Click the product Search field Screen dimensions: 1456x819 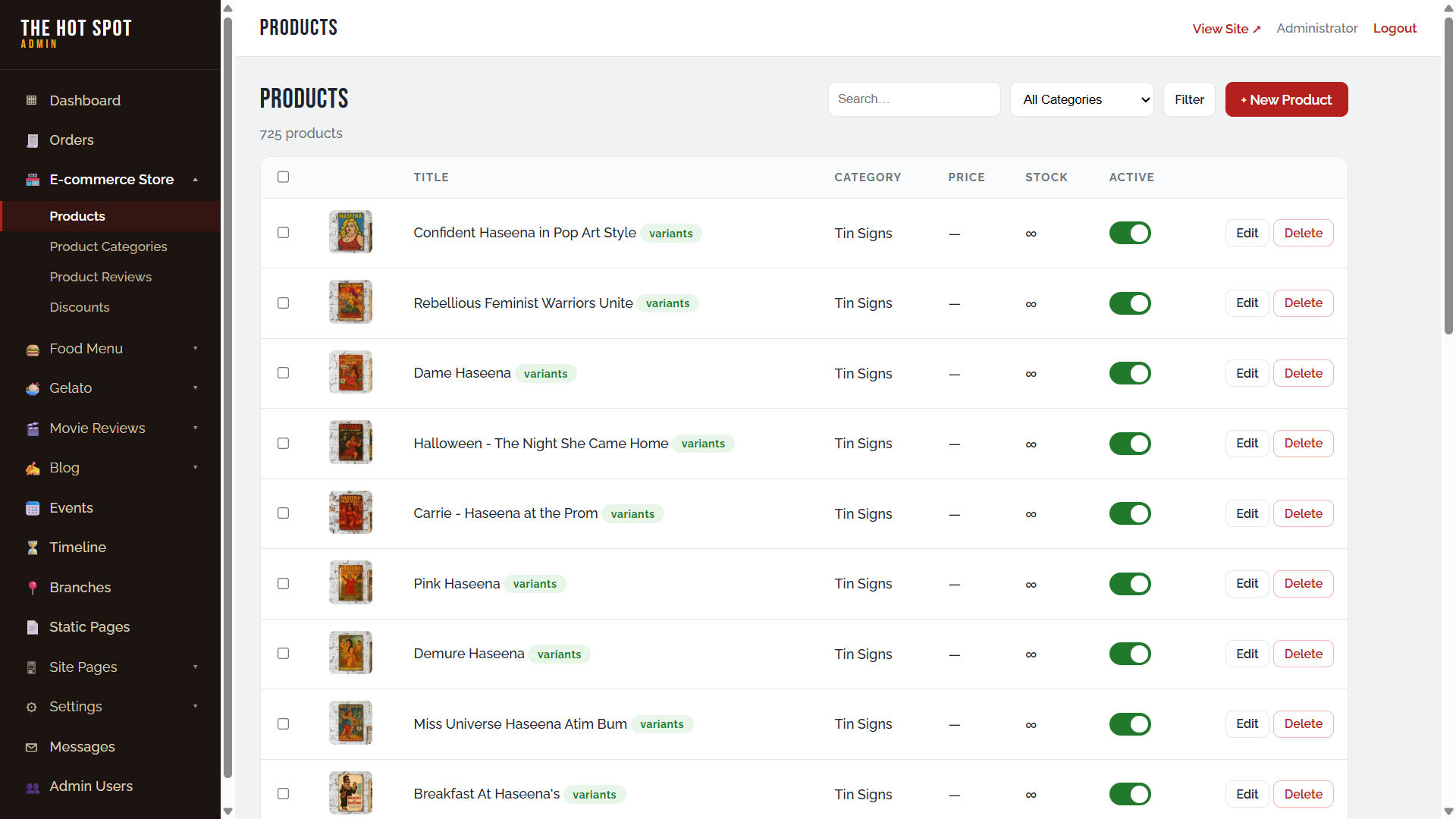pyautogui.click(x=914, y=99)
